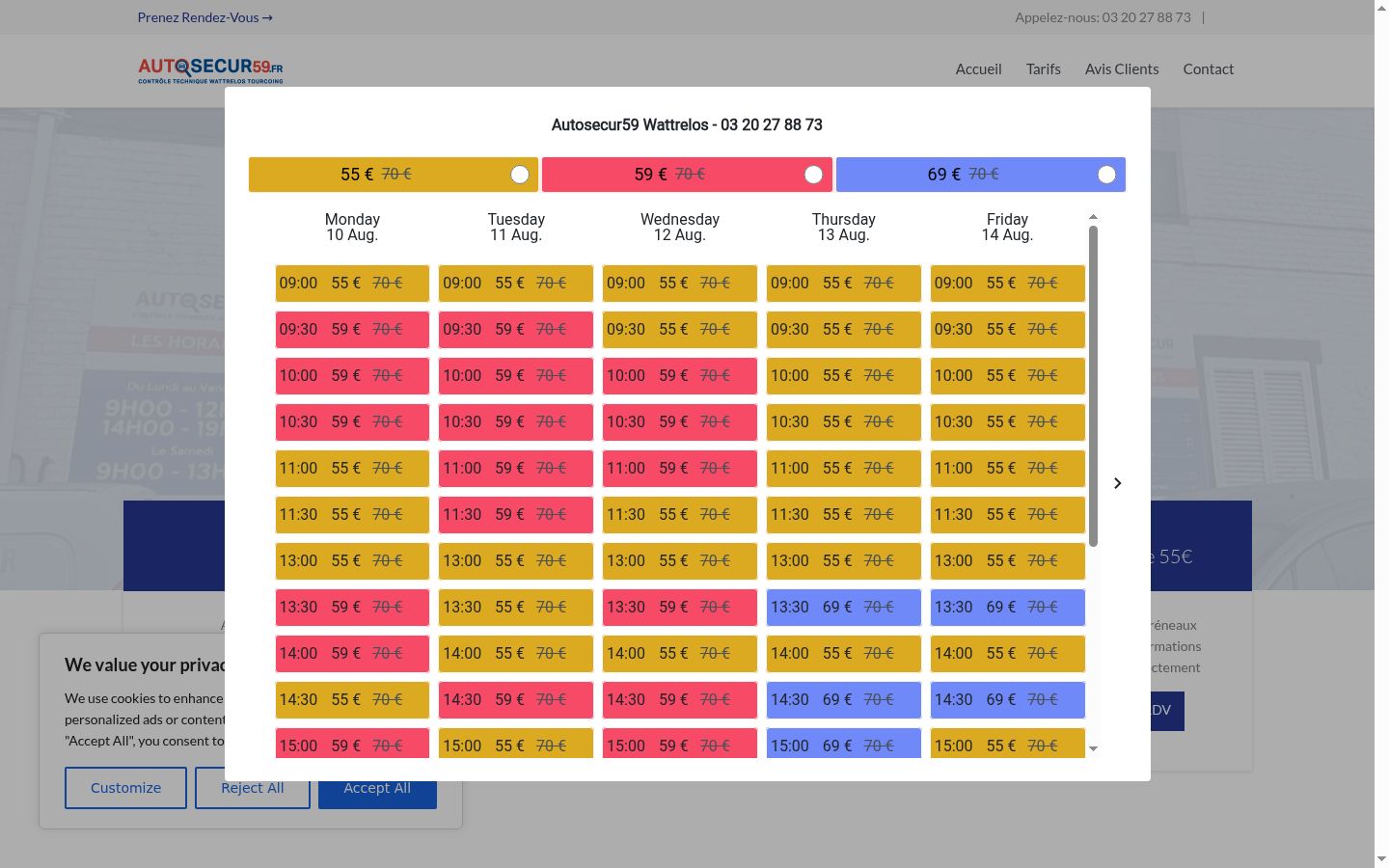Screen dimensions: 1389x868
Task: Select the Monday 14:00 slot
Action: [x=352, y=654]
